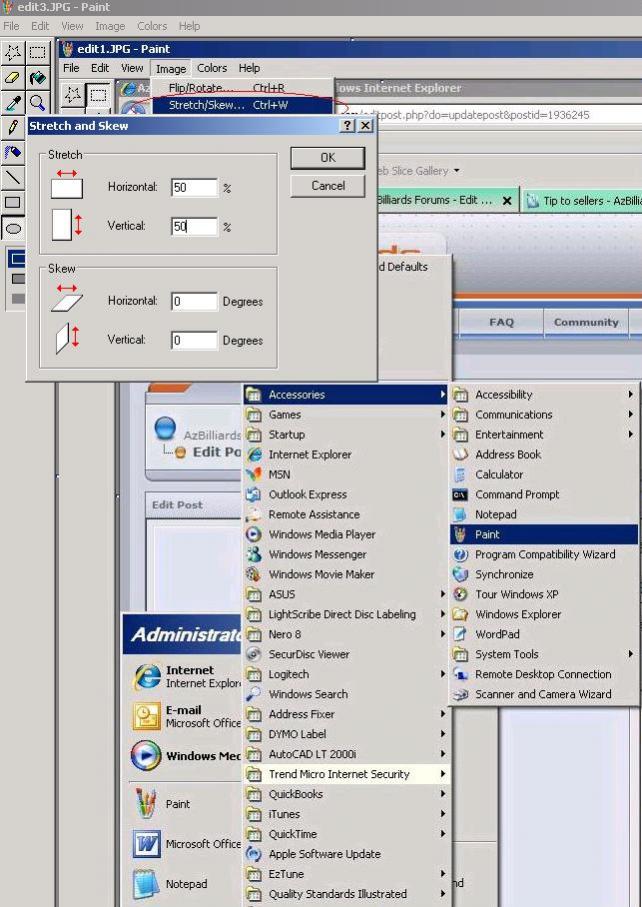Expand the Nero 8 submenu
The image size is (642, 907).
(x=346, y=635)
